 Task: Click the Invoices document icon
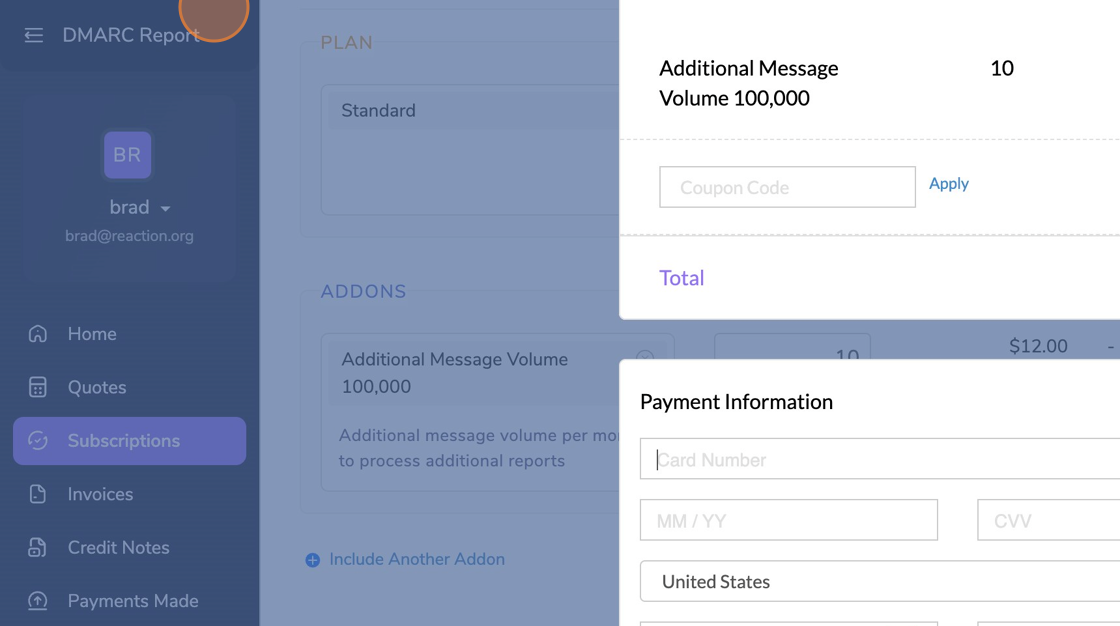click(x=38, y=494)
